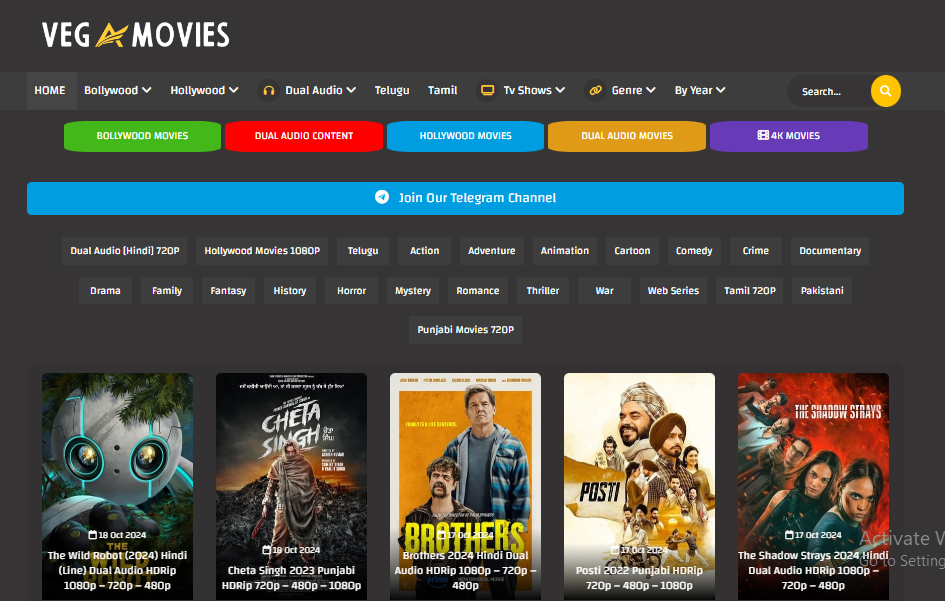Focus the Search input field
Image resolution: width=945 pixels, height=601 pixels.
pos(829,91)
